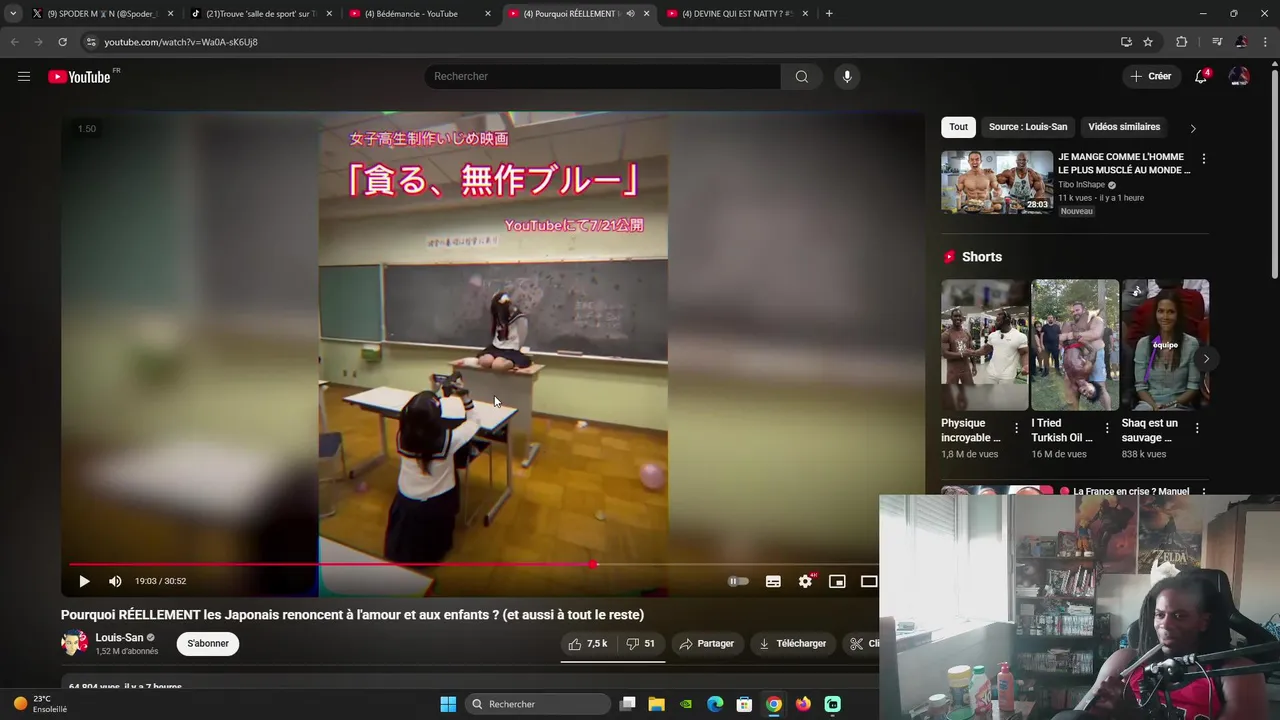Open the notifications bell
The width and height of the screenshot is (1280, 720).
(x=1201, y=77)
